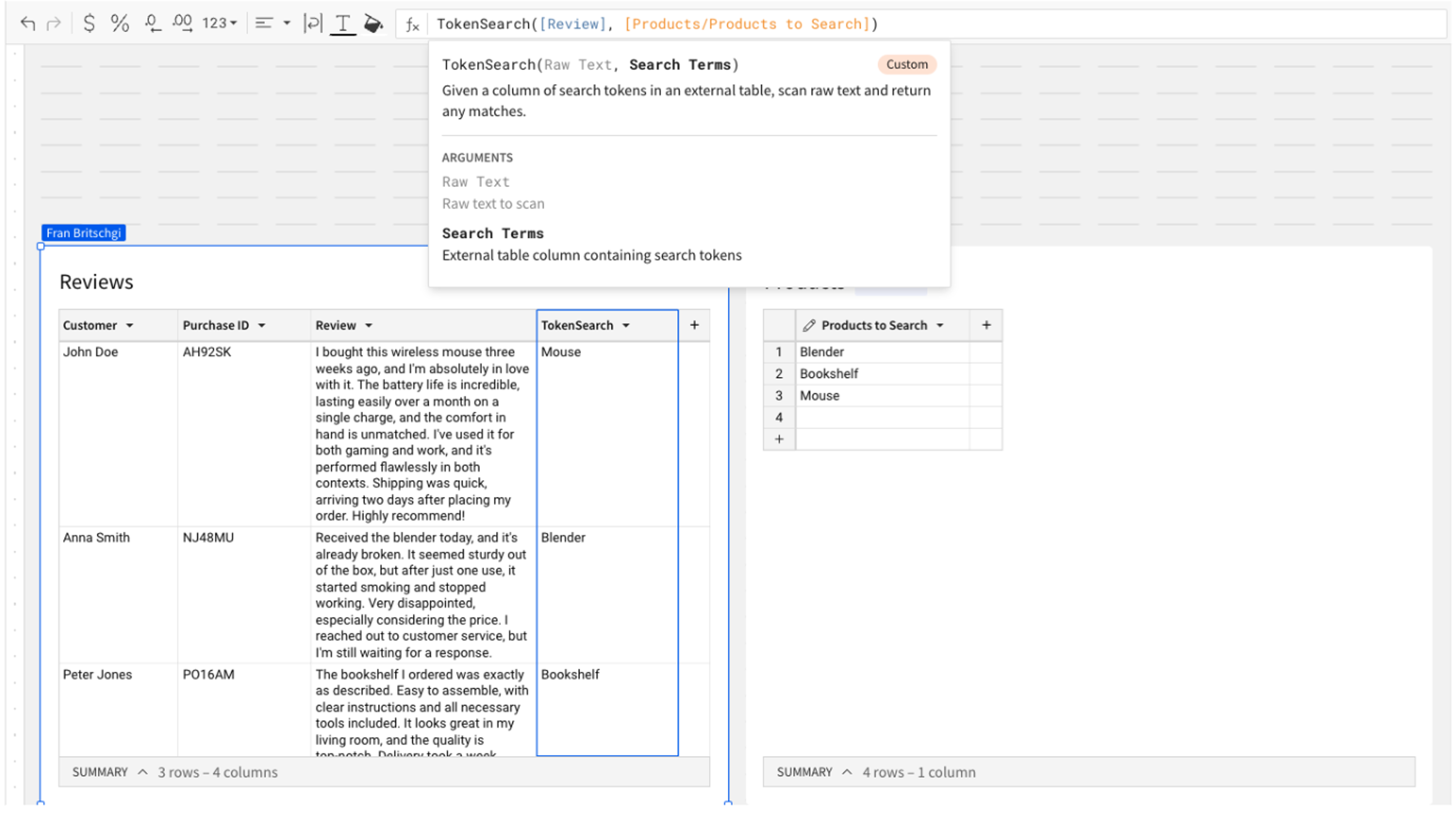Select row number 2 in Products table
The image size is (1456, 813).
pos(779,373)
